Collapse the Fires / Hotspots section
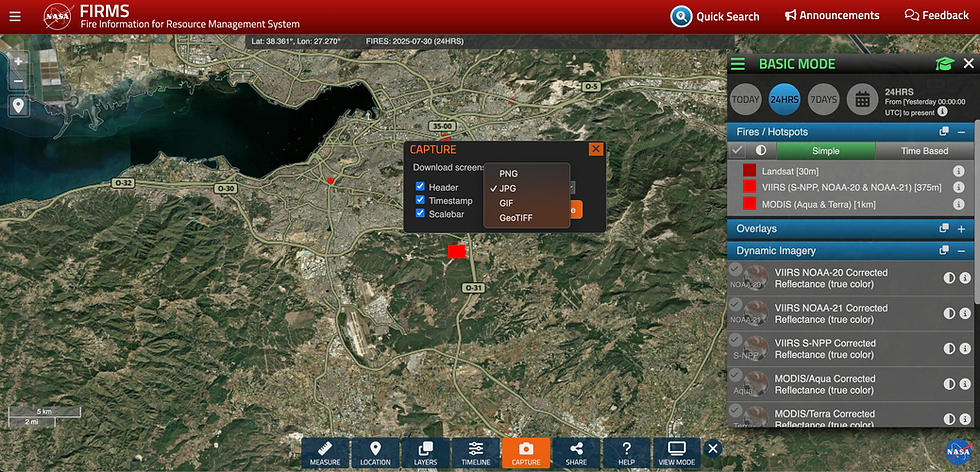This screenshot has height=472, width=980. click(x=961, y=132)
